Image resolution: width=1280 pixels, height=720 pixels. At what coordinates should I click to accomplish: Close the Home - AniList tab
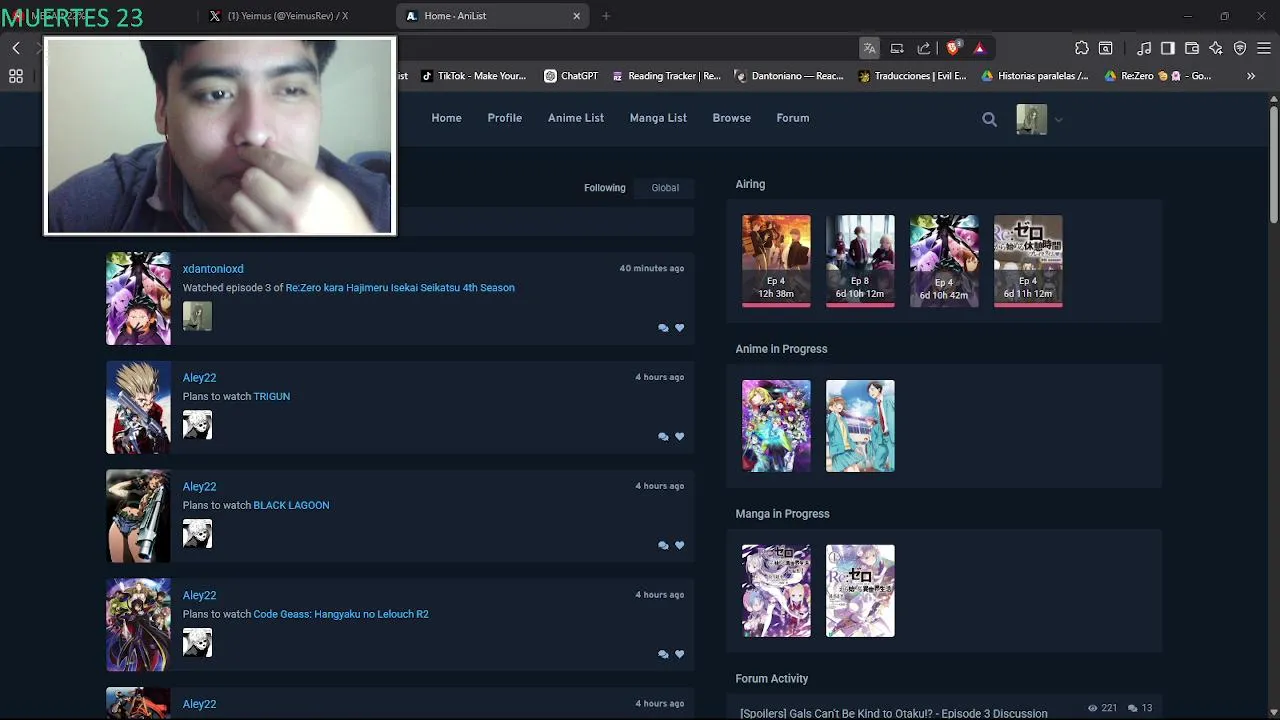pyautogui.click(x=577, y=16)
